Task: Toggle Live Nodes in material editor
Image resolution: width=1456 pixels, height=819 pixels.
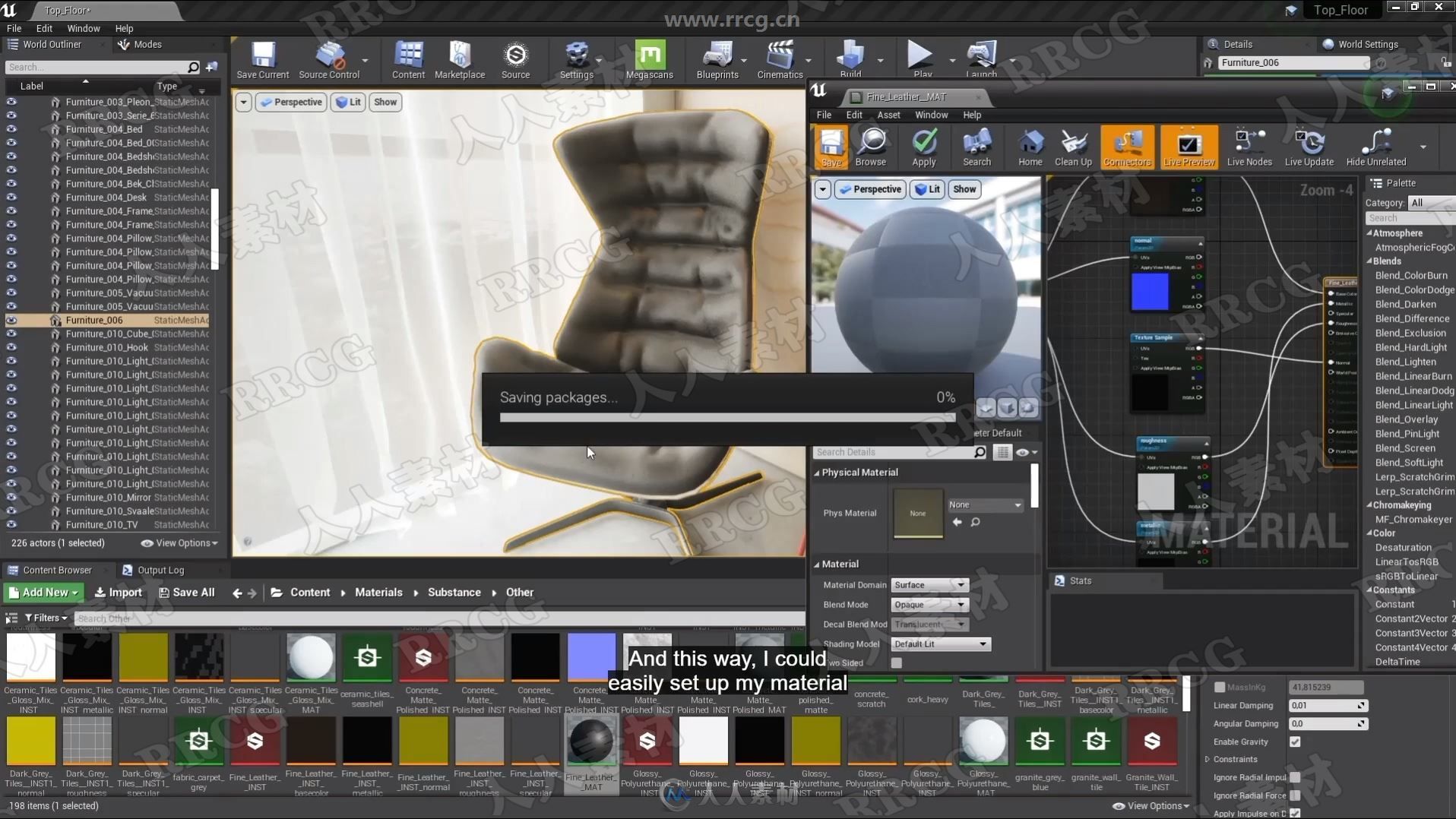Action: [1249, 147]
